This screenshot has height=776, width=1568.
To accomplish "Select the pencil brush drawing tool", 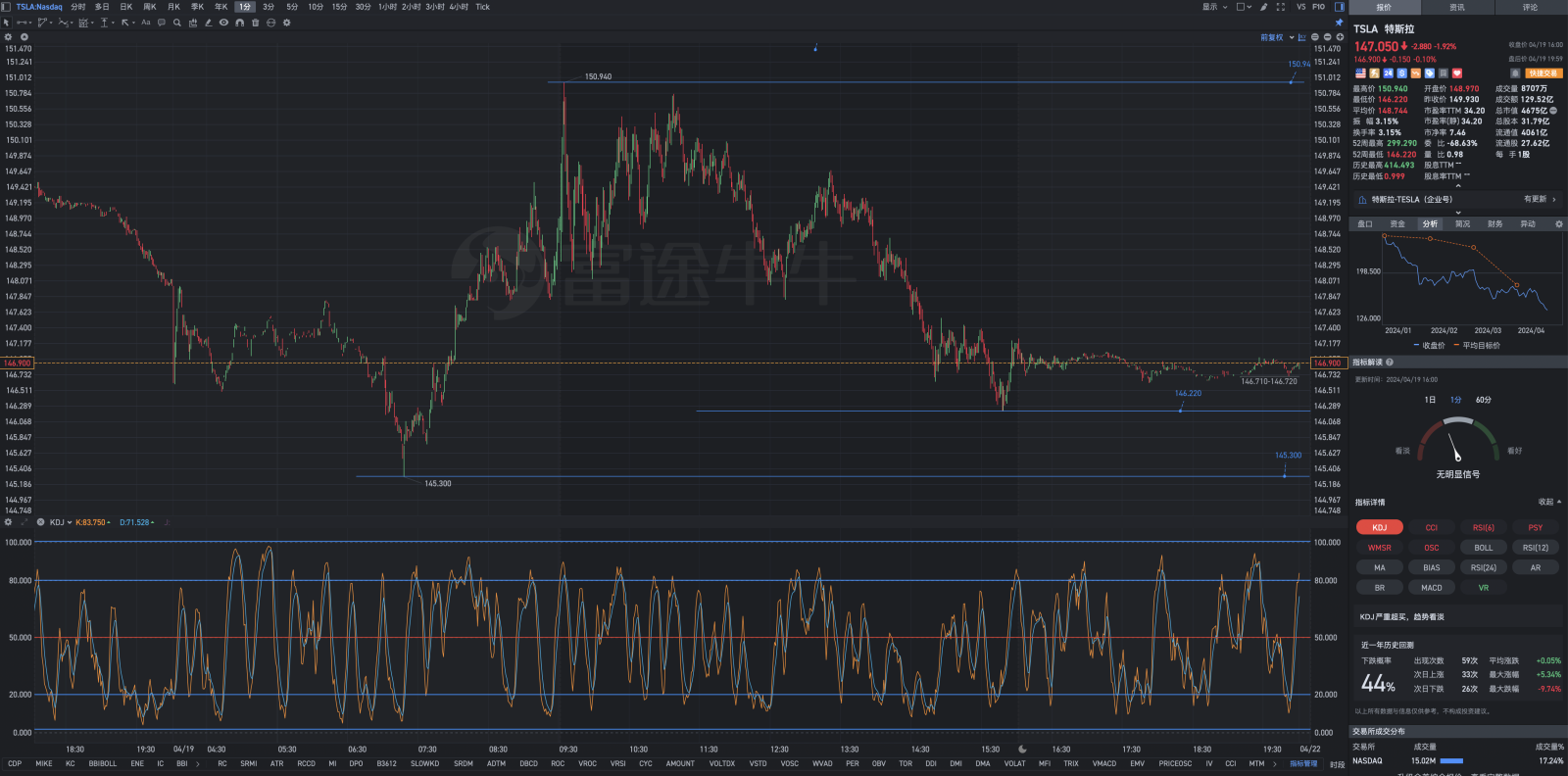I will tap(208, 23).
